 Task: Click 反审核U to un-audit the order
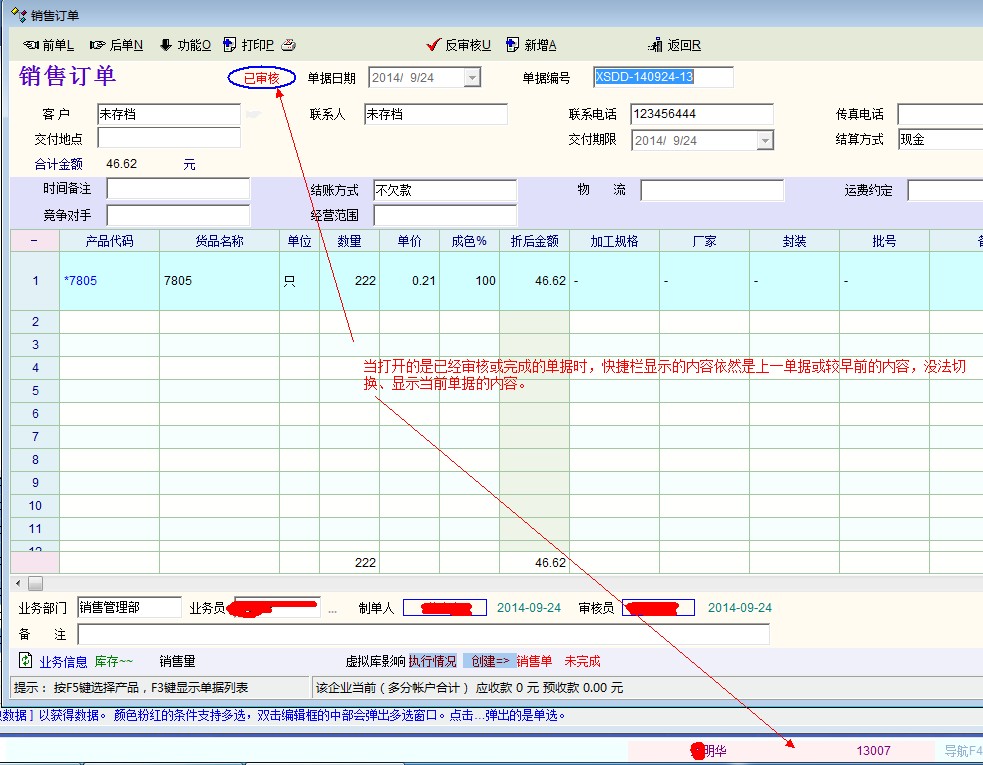pos(459,45)
